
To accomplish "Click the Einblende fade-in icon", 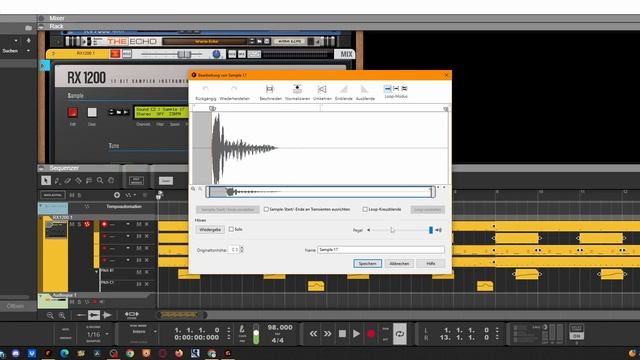I will coord(344,89).
